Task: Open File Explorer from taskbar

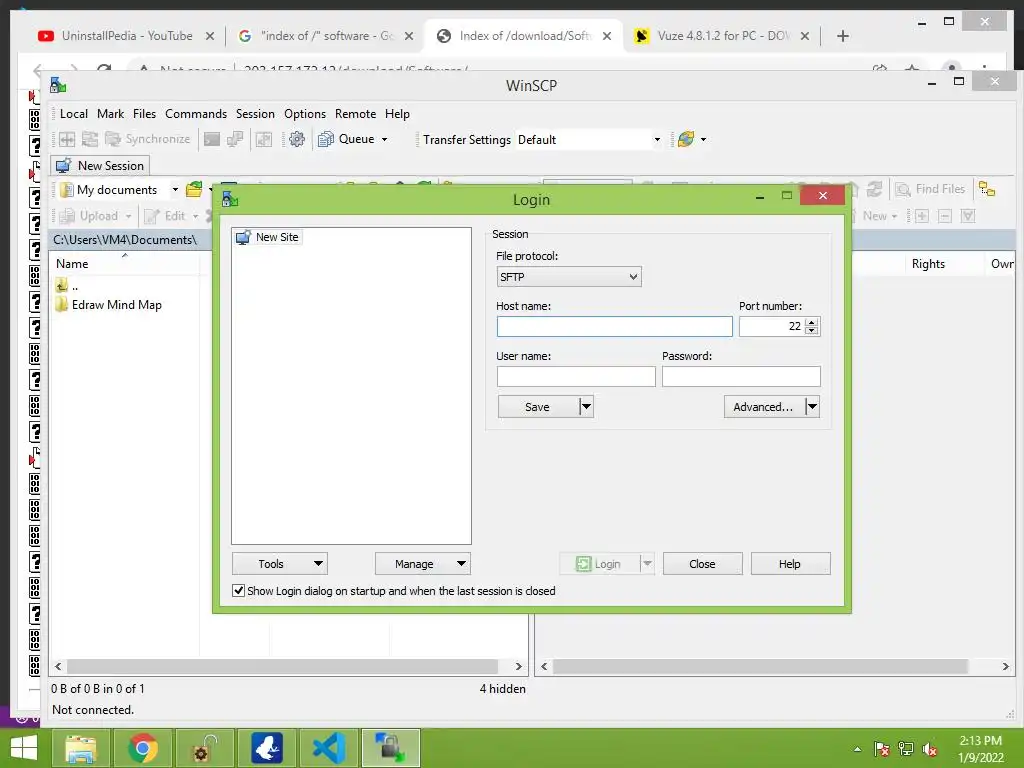Action: click(80, 748)
